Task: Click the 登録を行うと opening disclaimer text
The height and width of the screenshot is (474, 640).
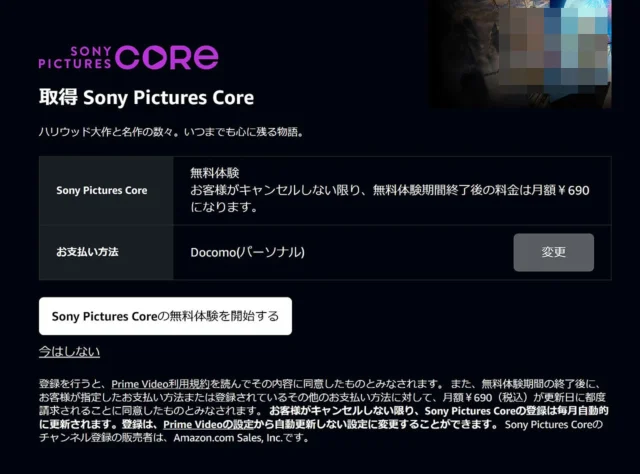Action: [x=72, y=384]
